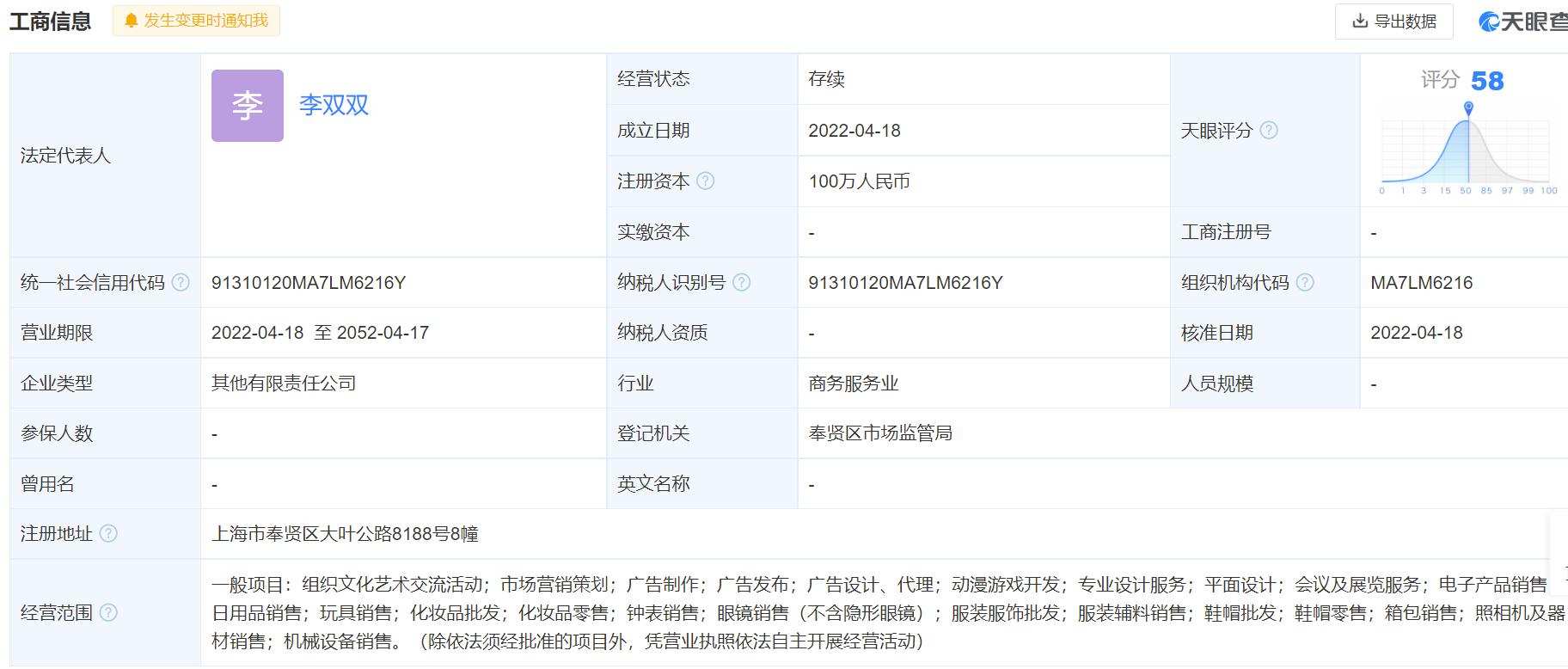Click help icon next to 注册地址

point(108,534)
